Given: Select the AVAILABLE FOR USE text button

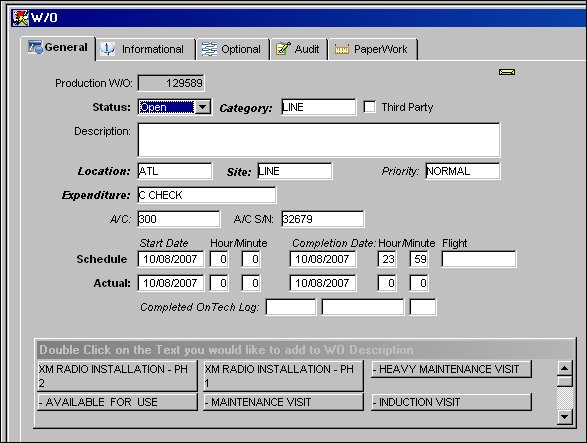Looking at the screenshot, I should coord(117,402).
